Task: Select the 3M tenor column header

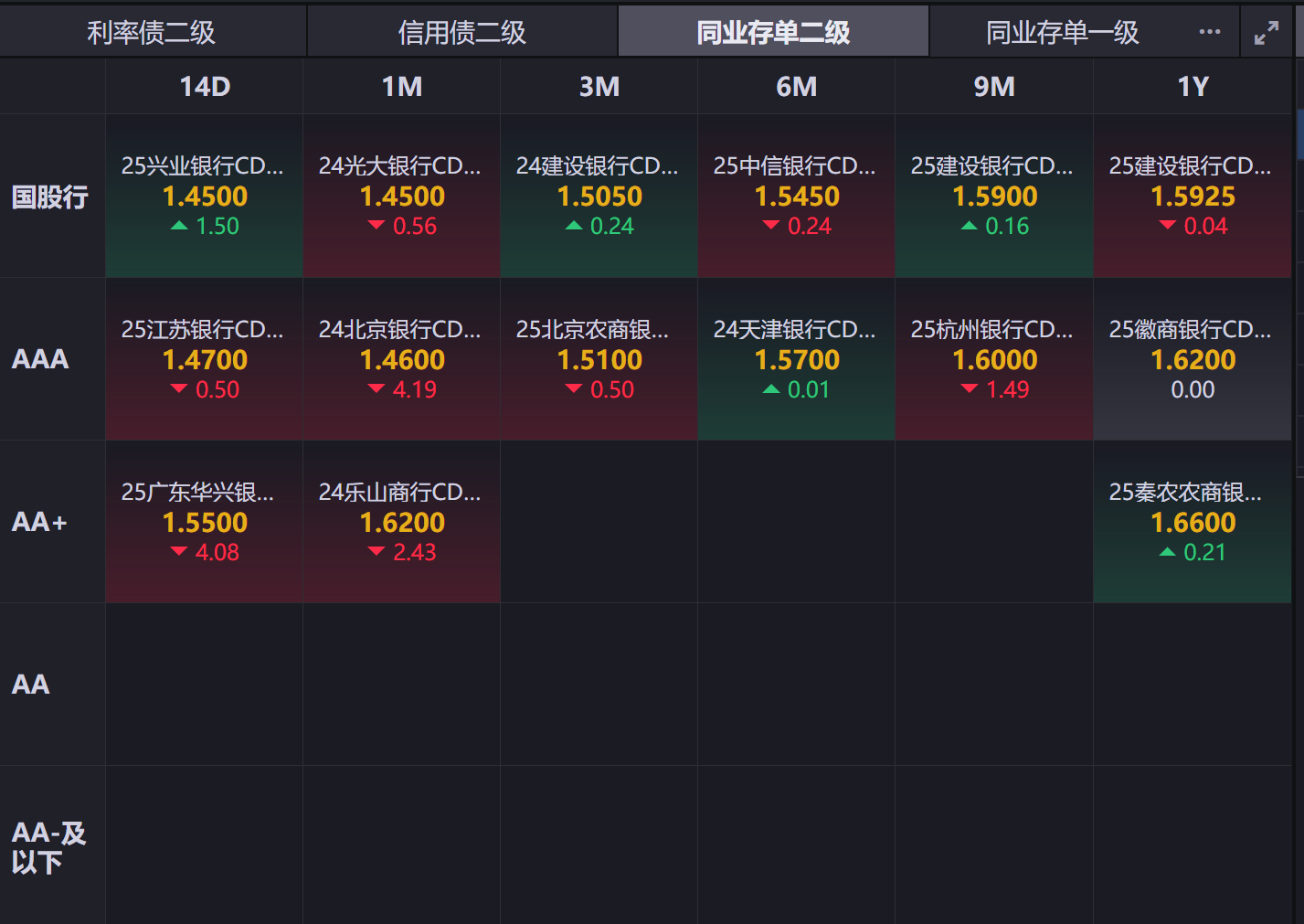Action: coord(599,87)
